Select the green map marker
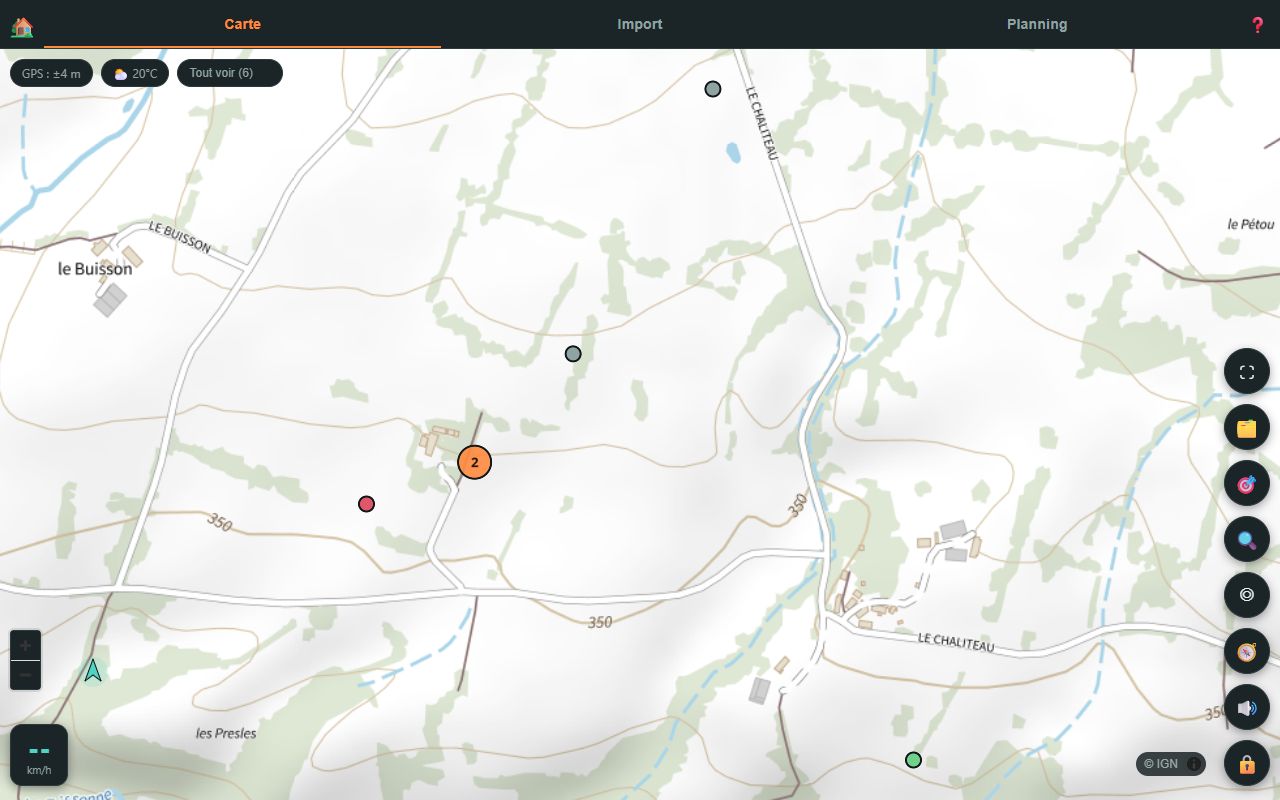This screenshot has width=1280, height=800. [x=913, y=760]
